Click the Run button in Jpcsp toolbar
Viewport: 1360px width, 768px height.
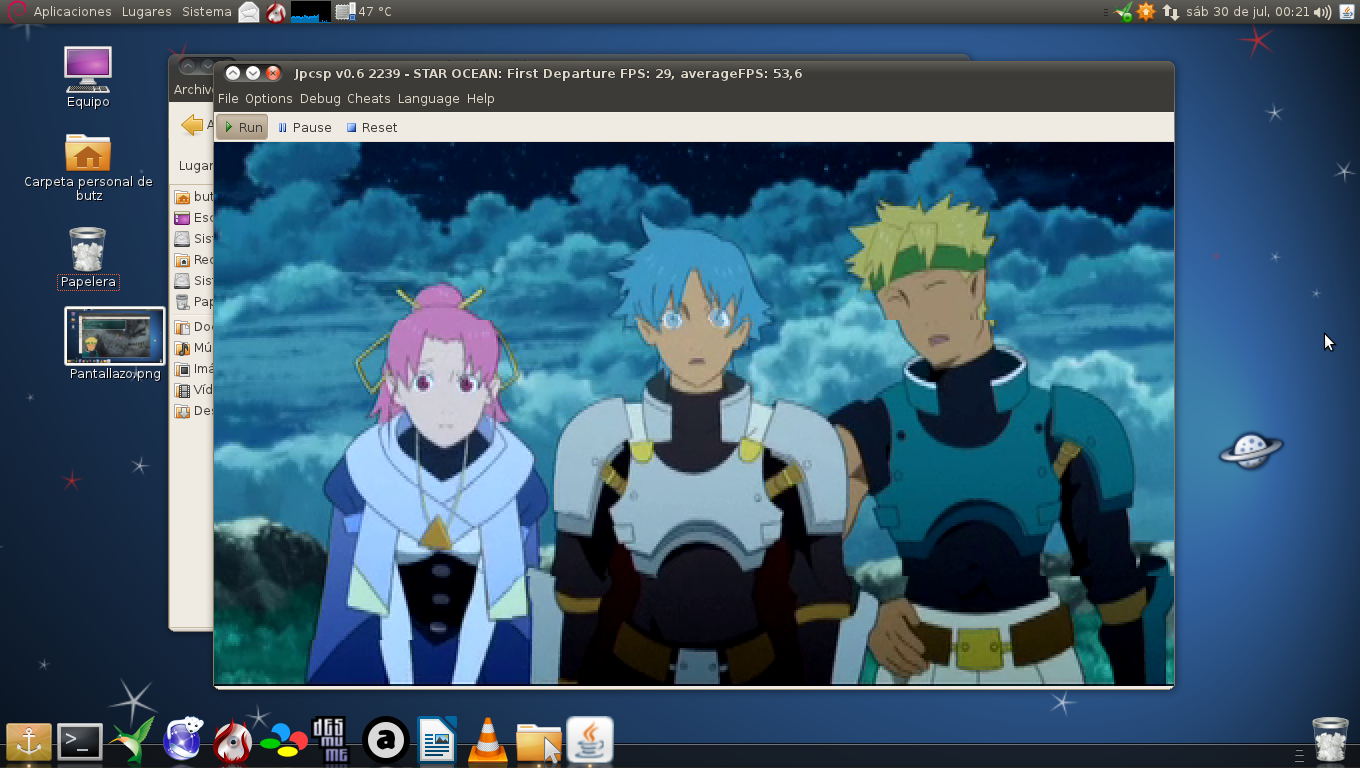click(242, 128)
